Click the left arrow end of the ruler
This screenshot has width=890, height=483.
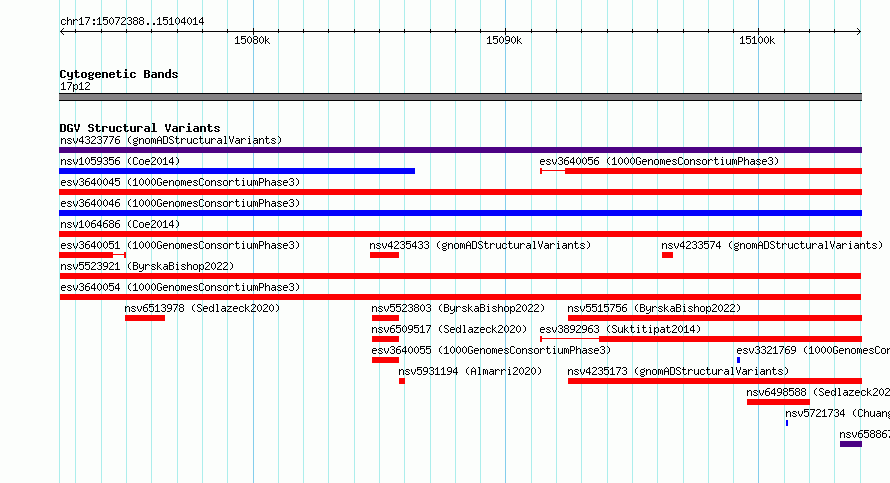click(x=62, y=31)
